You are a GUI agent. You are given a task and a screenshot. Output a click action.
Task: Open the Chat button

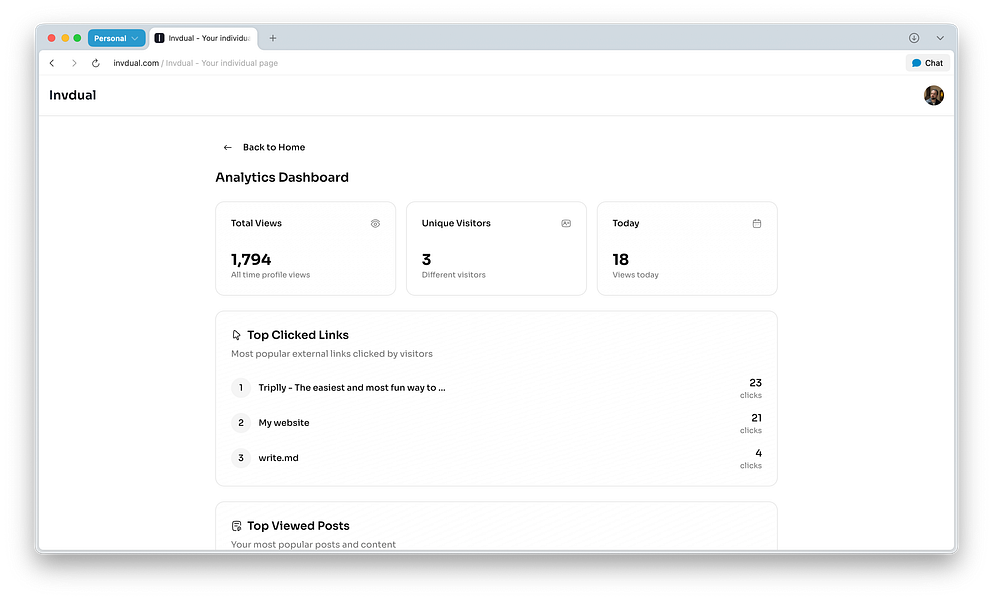pos(927,63)
